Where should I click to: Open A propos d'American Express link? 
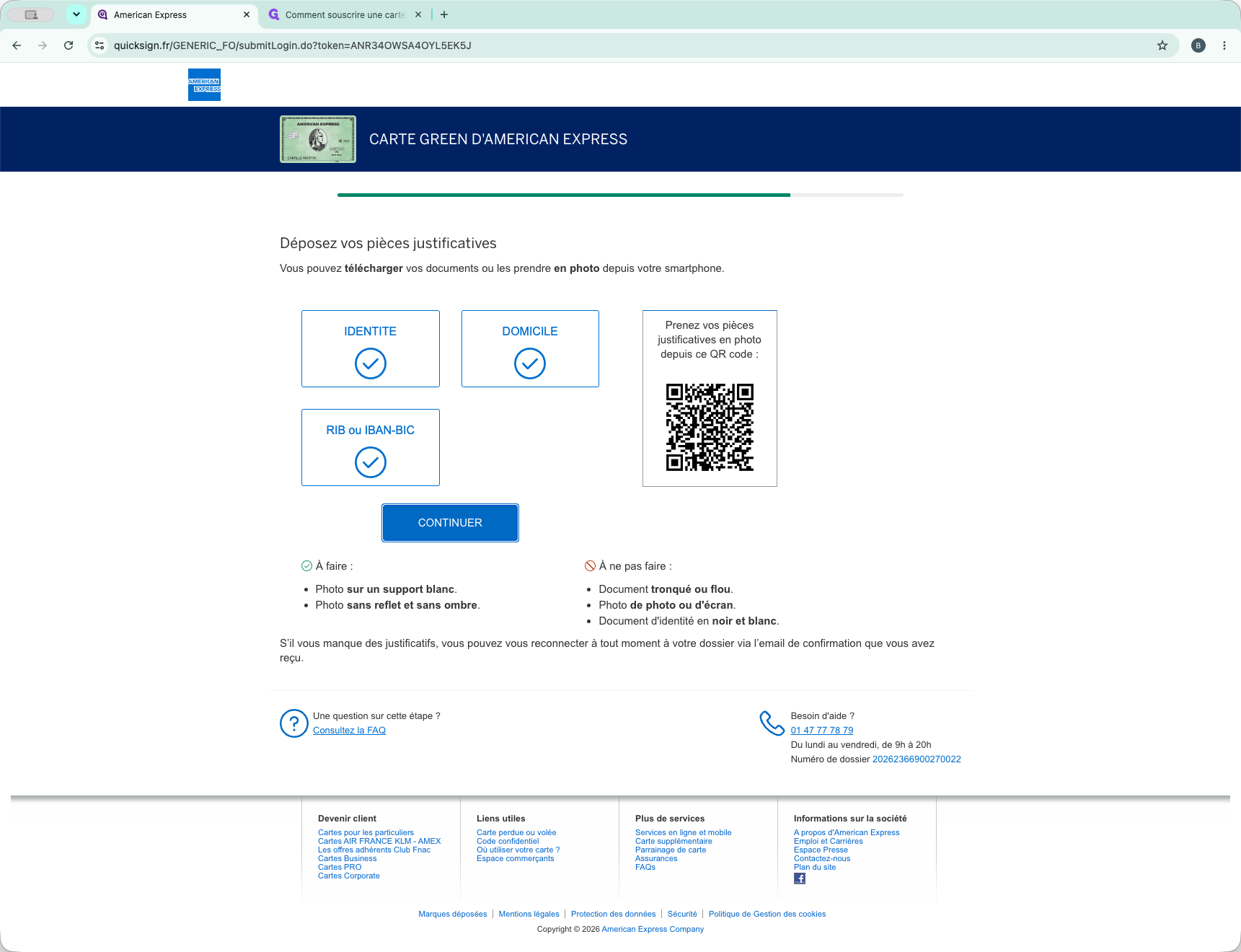pyautogui.click(x=847, y=832)
